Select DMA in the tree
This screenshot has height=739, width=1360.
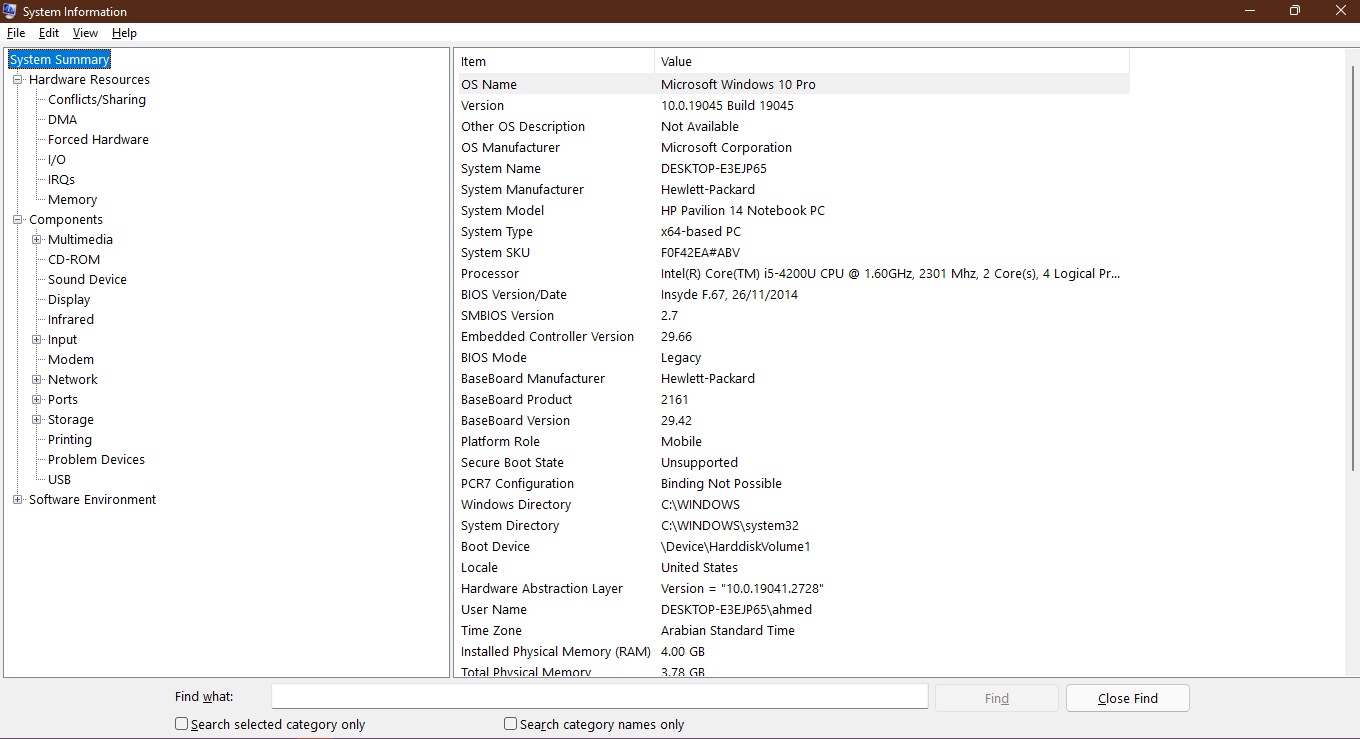click(62, 120)
